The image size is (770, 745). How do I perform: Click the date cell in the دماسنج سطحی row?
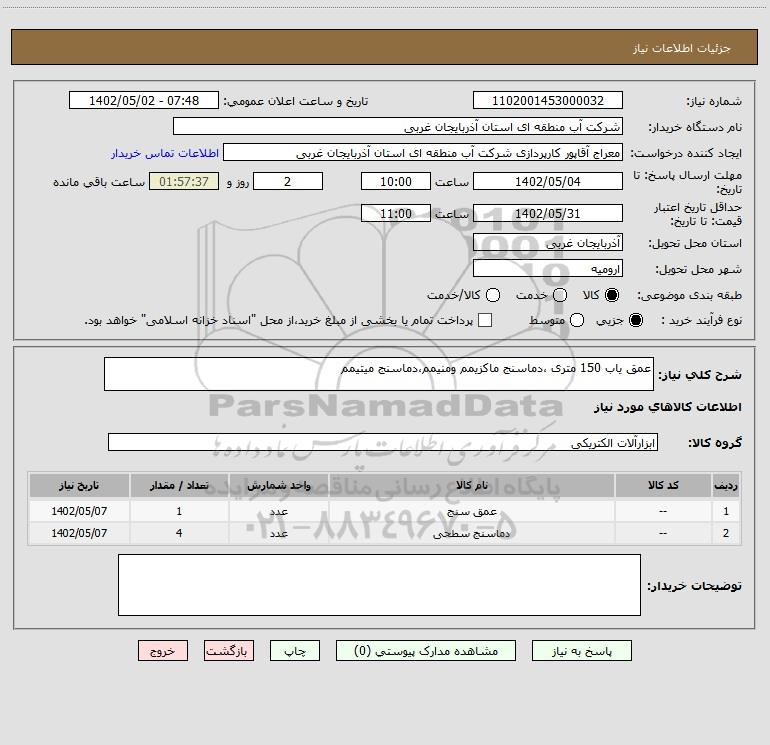pyautogui.click(x=79, y=533)
